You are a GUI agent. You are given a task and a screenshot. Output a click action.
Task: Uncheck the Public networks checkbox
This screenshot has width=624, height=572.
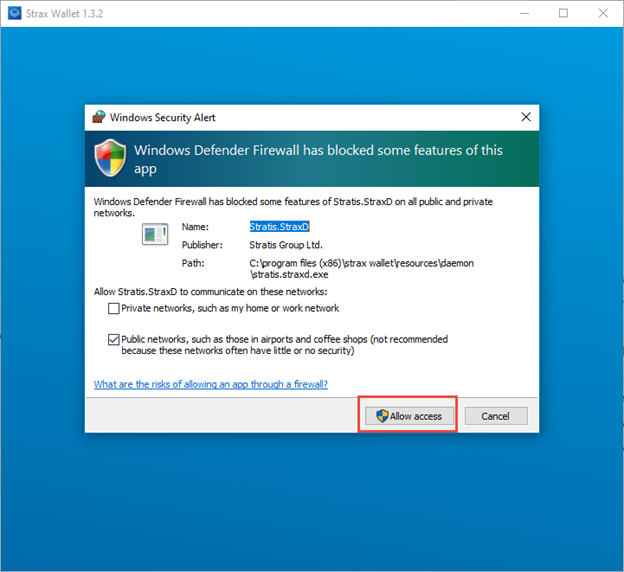[114, 340]
